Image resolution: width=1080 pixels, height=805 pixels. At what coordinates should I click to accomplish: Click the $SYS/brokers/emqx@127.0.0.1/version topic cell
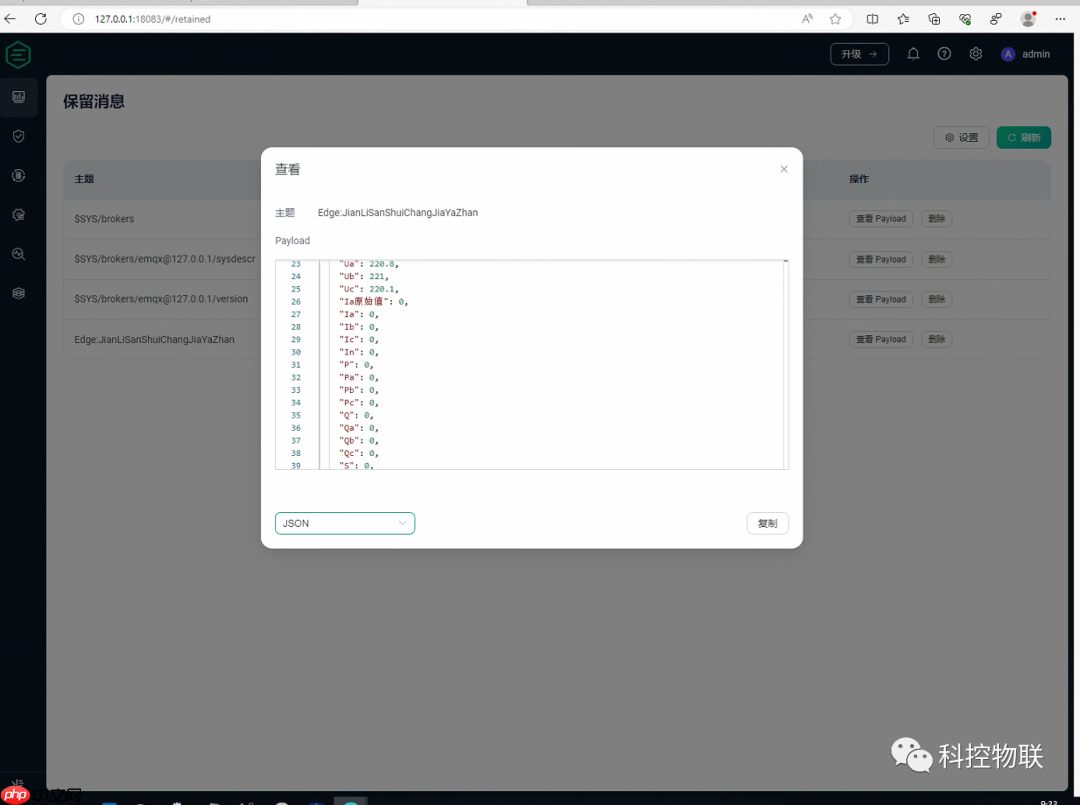pyautogui.click(x=161, y=300)
